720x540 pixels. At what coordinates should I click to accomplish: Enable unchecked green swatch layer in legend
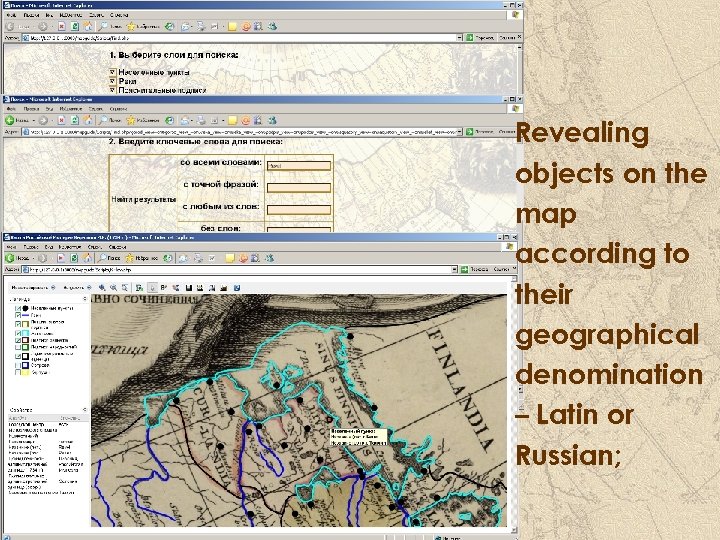pyautogui.click(x=18, y=348)
